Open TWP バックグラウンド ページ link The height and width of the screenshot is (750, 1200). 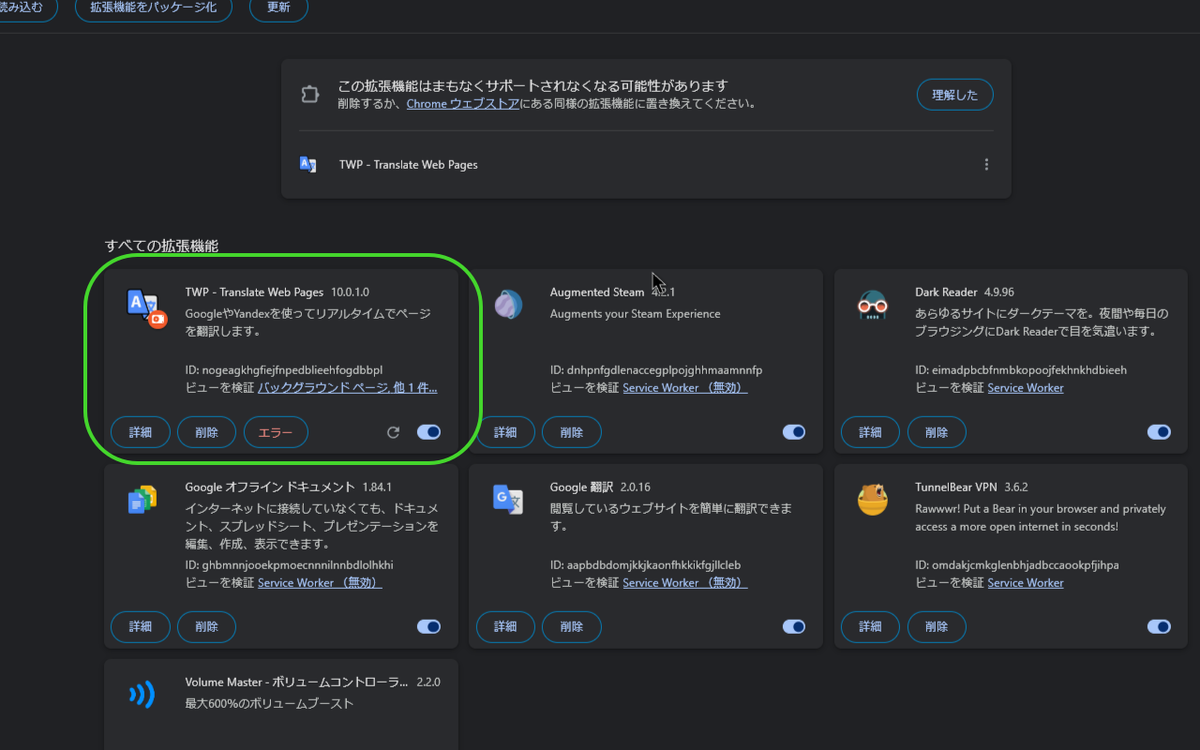(347, 387)
